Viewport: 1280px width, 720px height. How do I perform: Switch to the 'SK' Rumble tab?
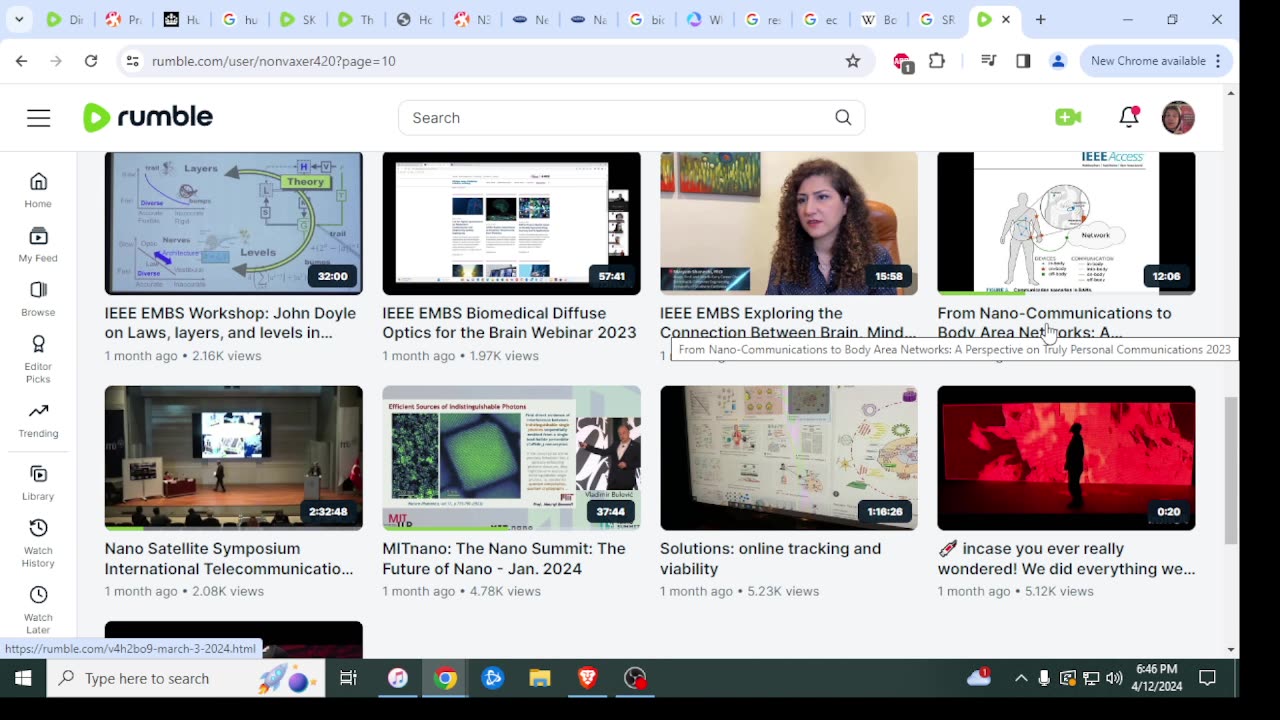tap(297, 19)
